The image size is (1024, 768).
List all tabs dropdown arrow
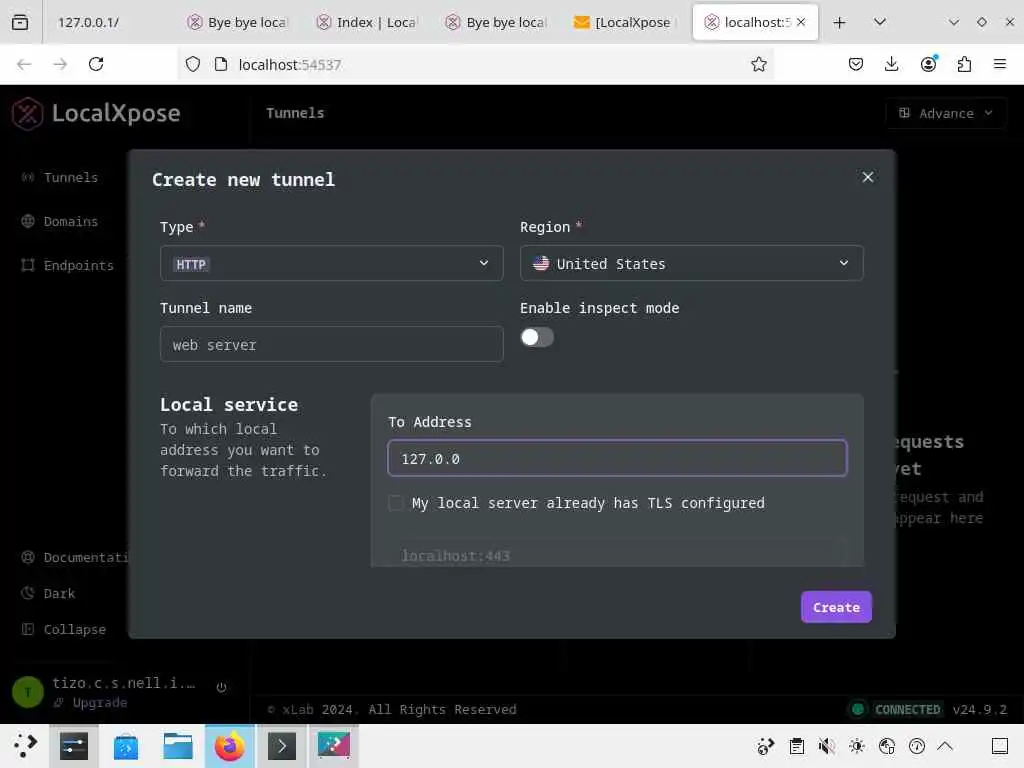coord(880,22)
